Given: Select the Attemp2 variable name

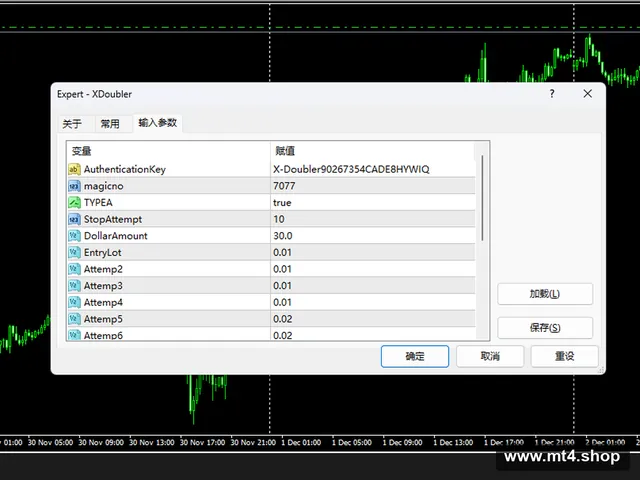Looking at the screenshot, I should click(x=103, y=269).
